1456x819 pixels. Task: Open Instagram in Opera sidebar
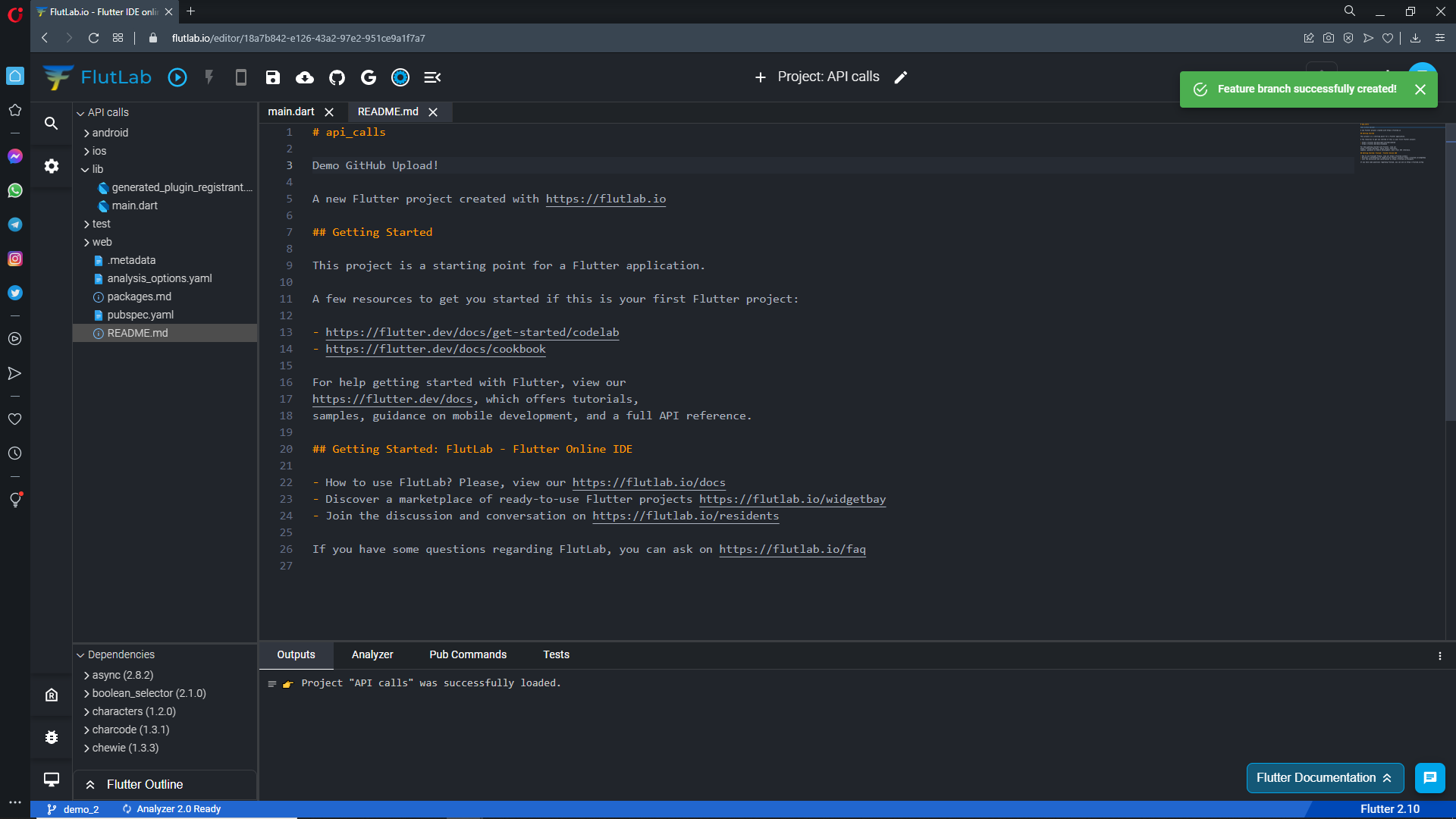click(x=15, y=259)
